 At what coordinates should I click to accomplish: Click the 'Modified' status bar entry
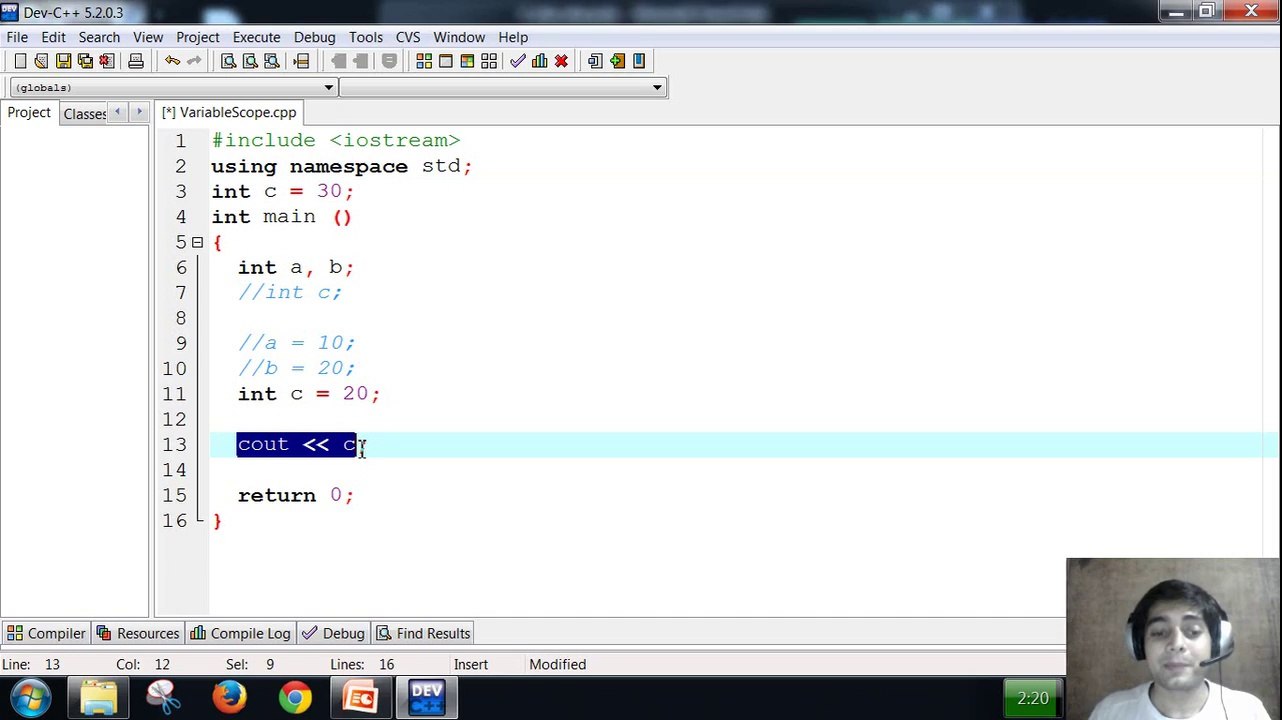click(558, 664)
